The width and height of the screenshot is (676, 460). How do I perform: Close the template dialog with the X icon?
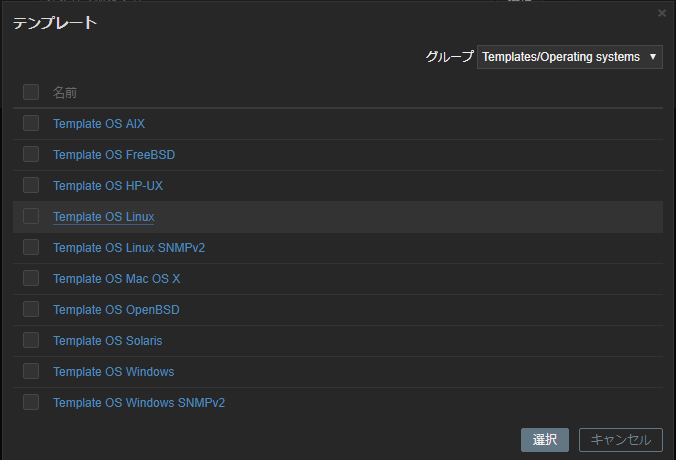[x=661, y=13]
